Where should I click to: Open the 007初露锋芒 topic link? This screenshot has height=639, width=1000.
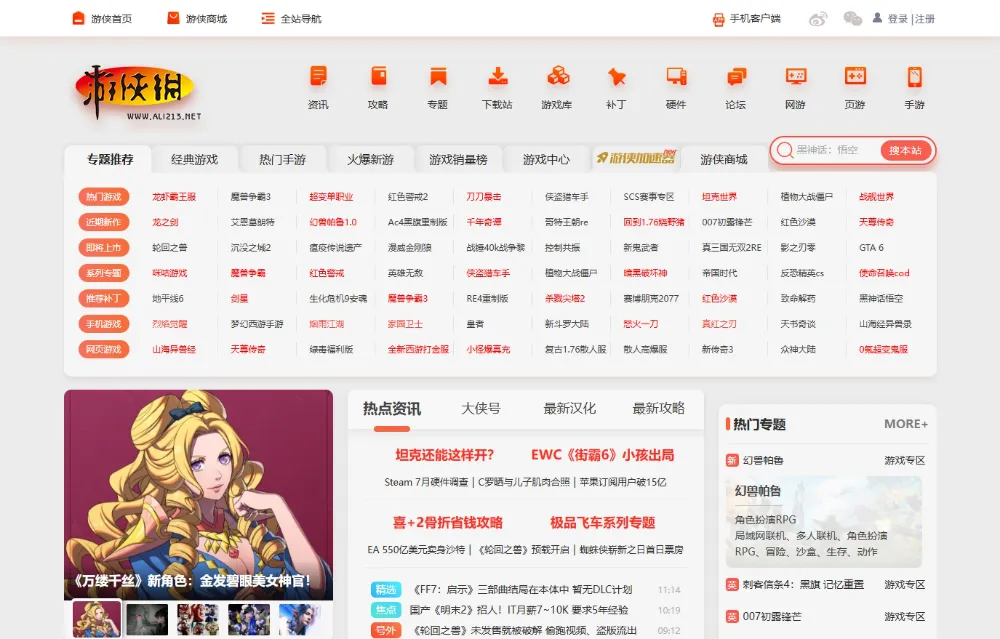tap(772, 617)
